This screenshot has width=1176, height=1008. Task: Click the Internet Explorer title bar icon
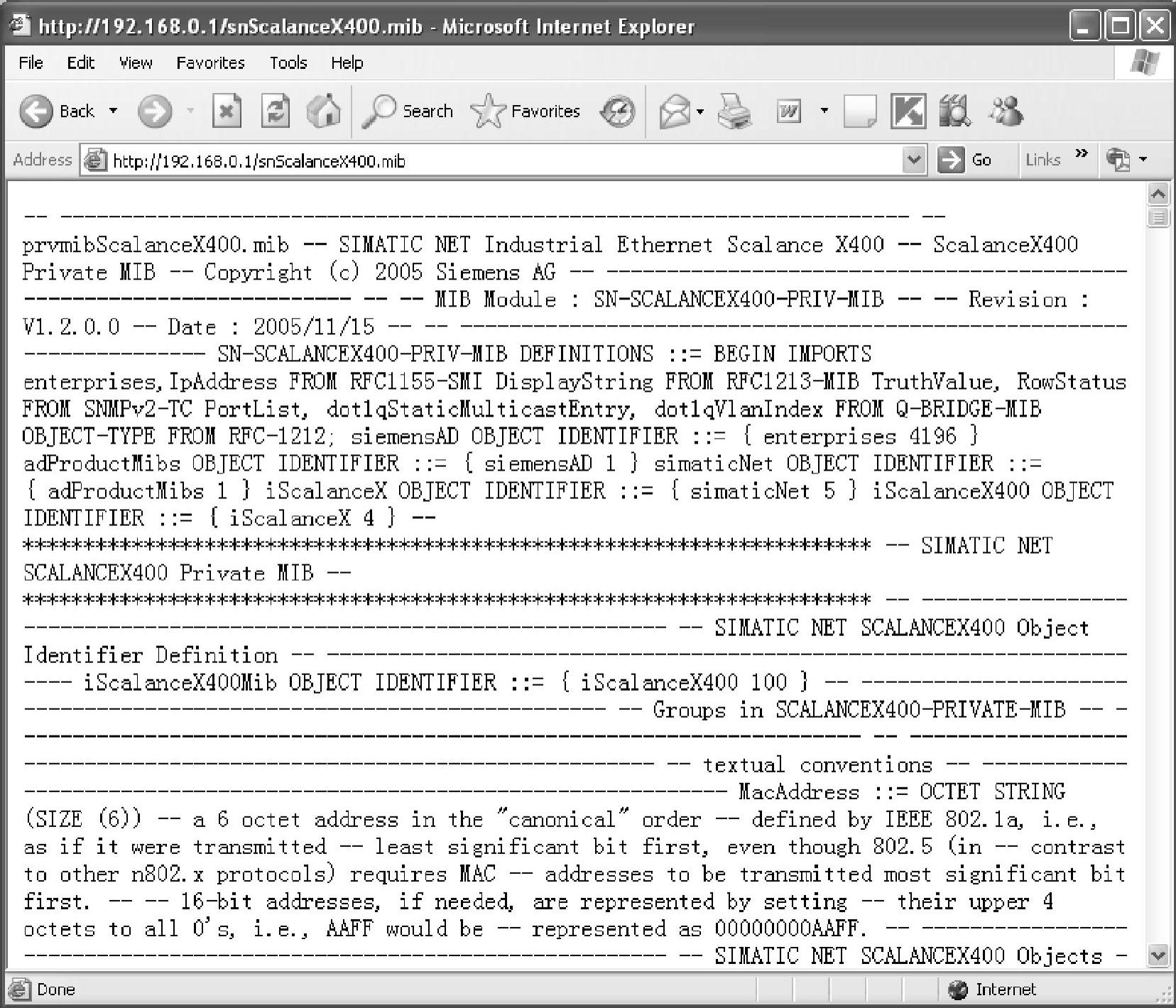[x=20, y=26]
